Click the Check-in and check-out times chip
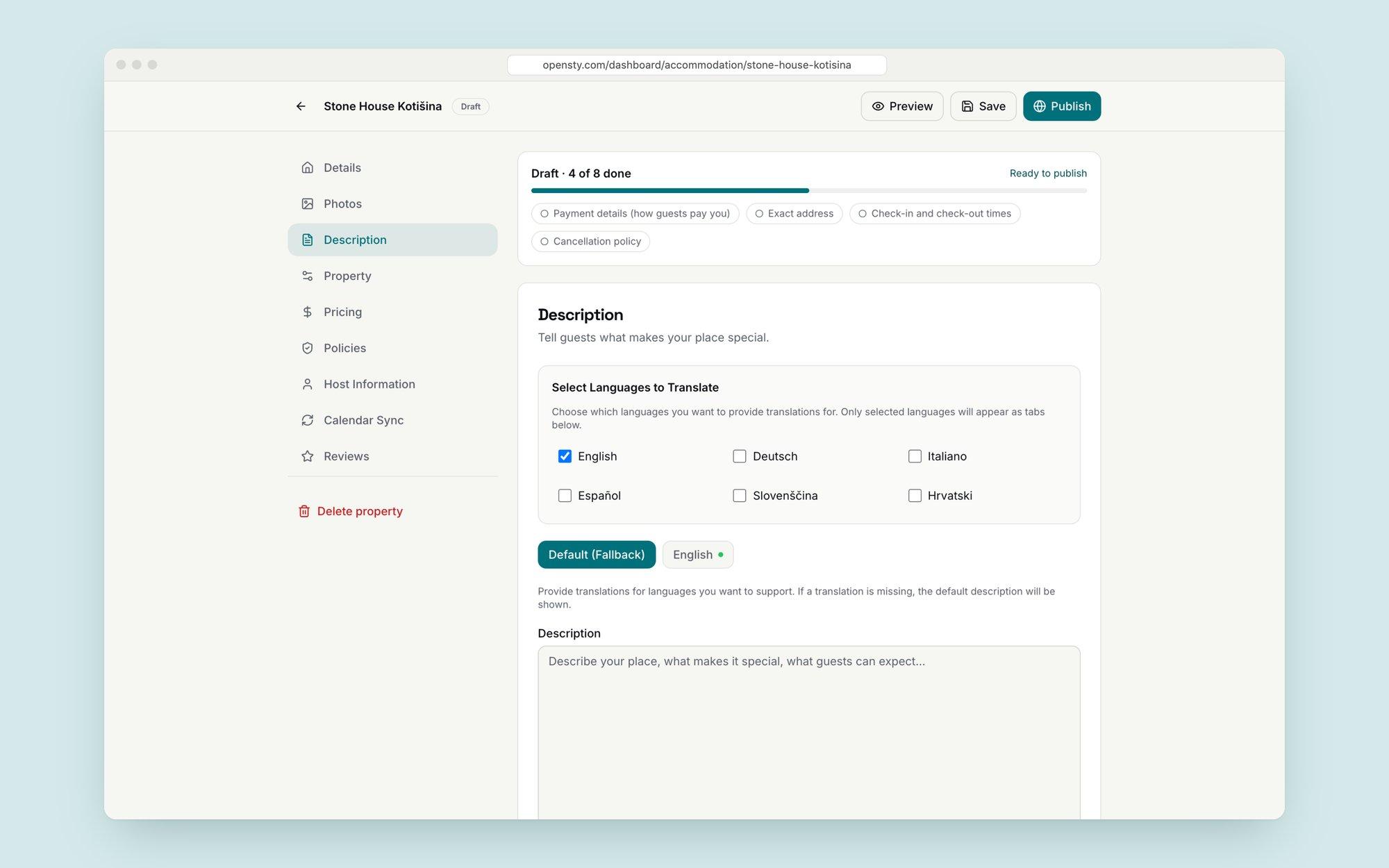This screenshot has width=1389, height=868. [x=935, y=214]
